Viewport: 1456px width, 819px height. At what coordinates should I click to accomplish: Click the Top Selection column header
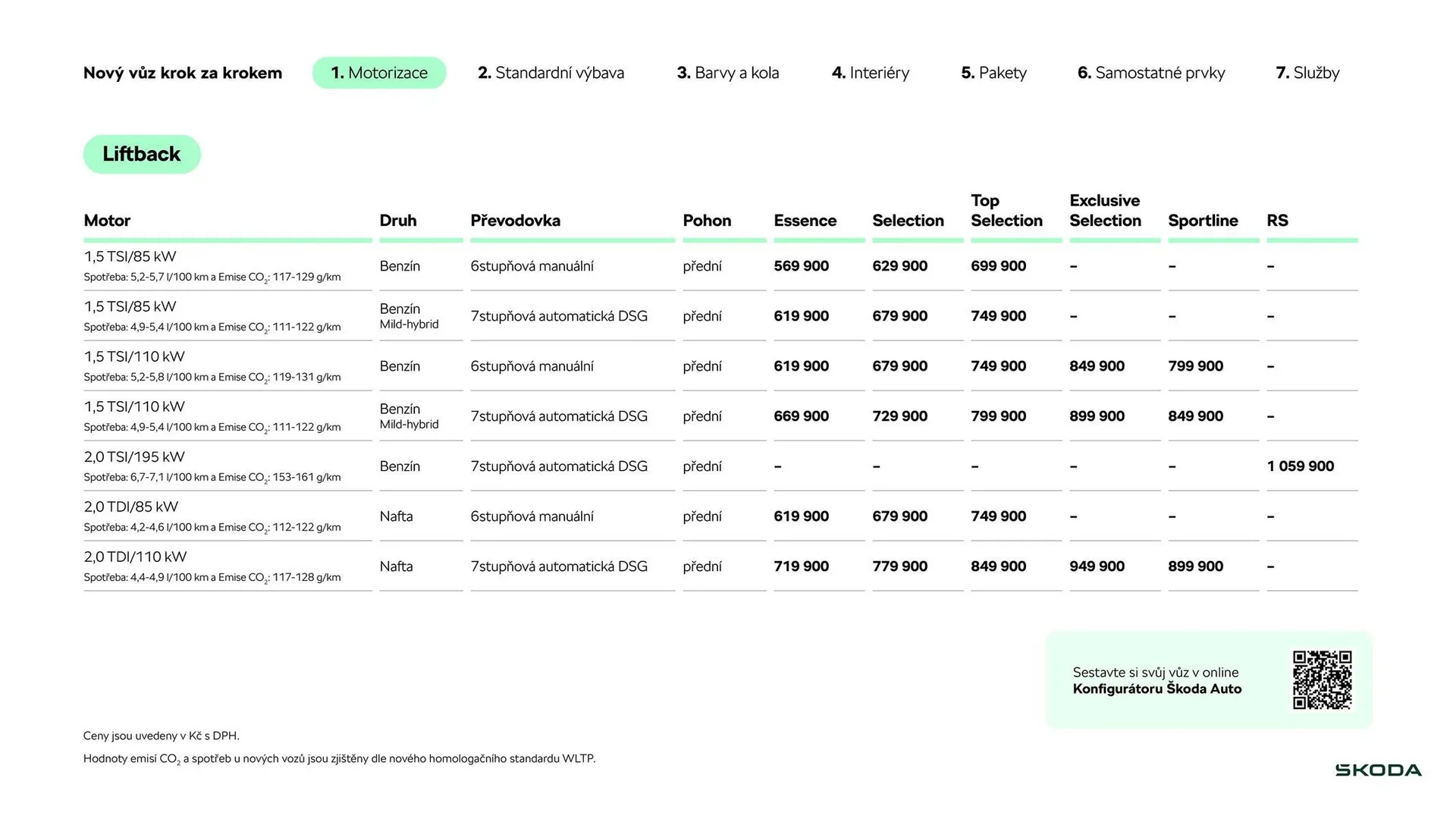click(x=1007, y=211)
